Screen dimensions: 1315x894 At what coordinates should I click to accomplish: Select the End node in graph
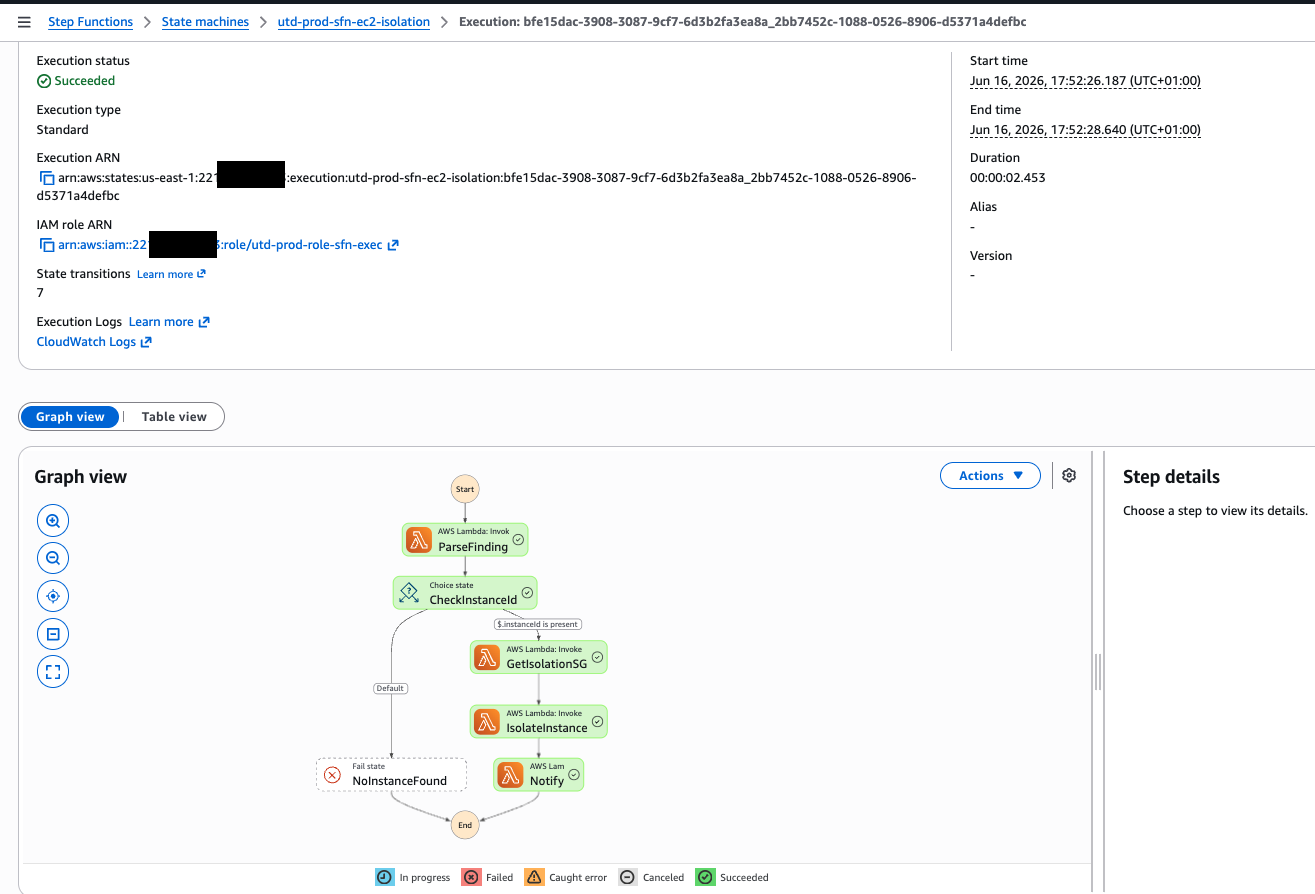[465, 825]
